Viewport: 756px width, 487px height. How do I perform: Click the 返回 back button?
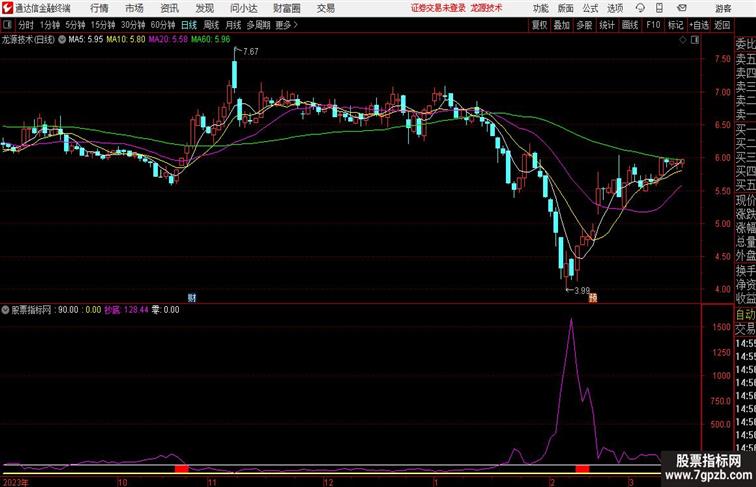click(722, 25)
